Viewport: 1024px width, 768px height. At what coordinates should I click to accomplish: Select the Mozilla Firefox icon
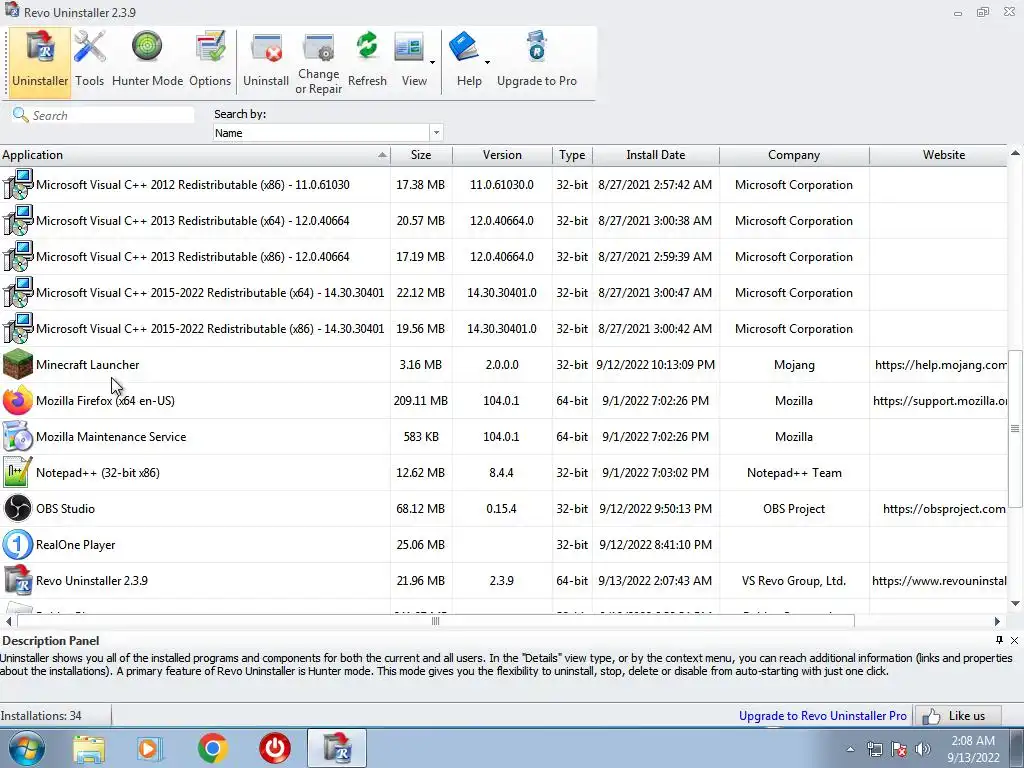tap(18, 400)
